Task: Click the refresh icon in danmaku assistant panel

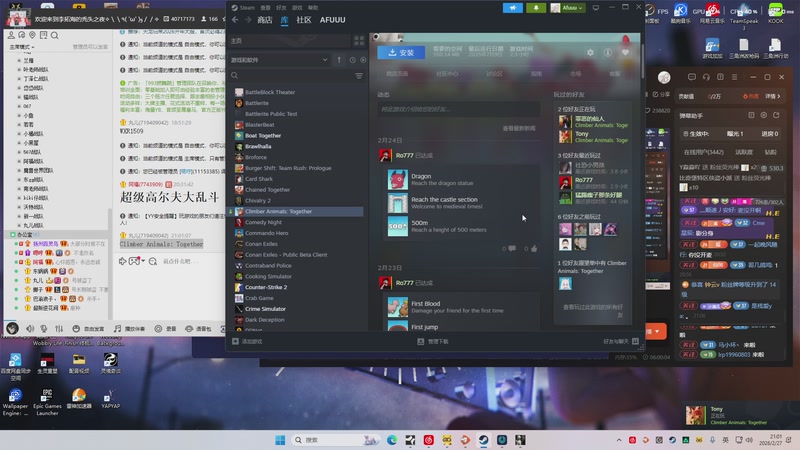Action: [776, 115]
